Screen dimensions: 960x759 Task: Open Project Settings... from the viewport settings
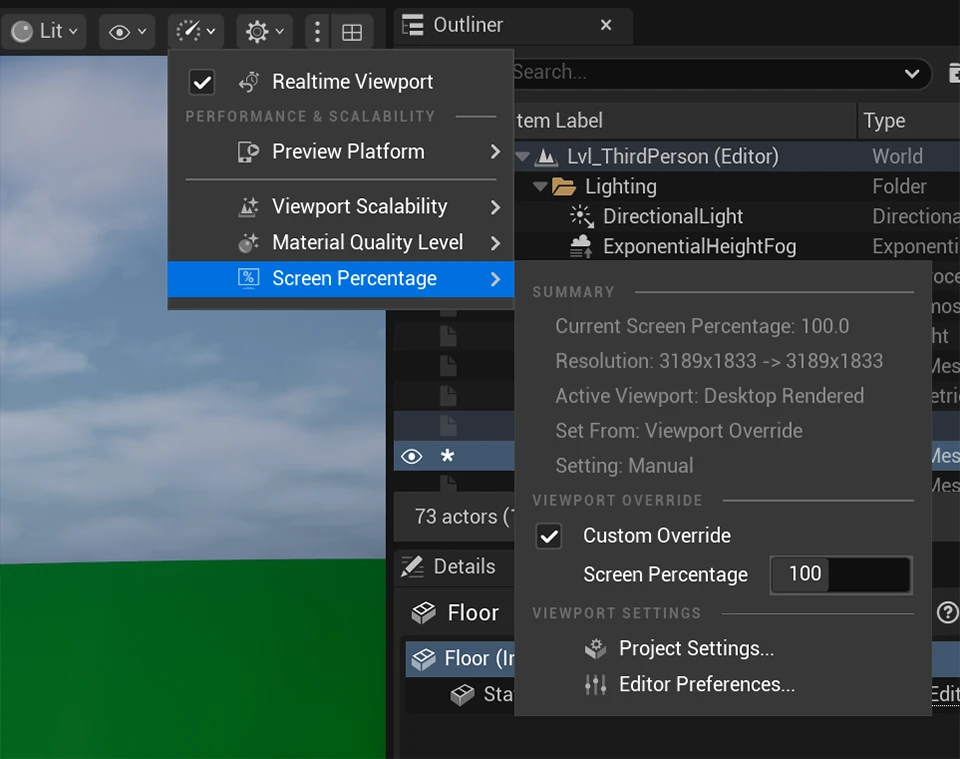click(696, 648)
